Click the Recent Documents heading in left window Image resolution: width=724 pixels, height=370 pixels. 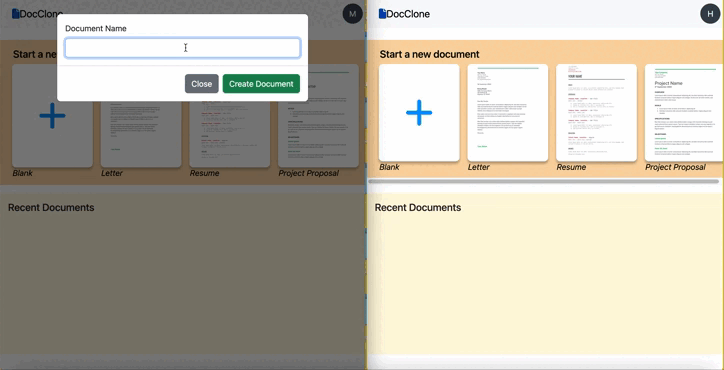[51, 207]
